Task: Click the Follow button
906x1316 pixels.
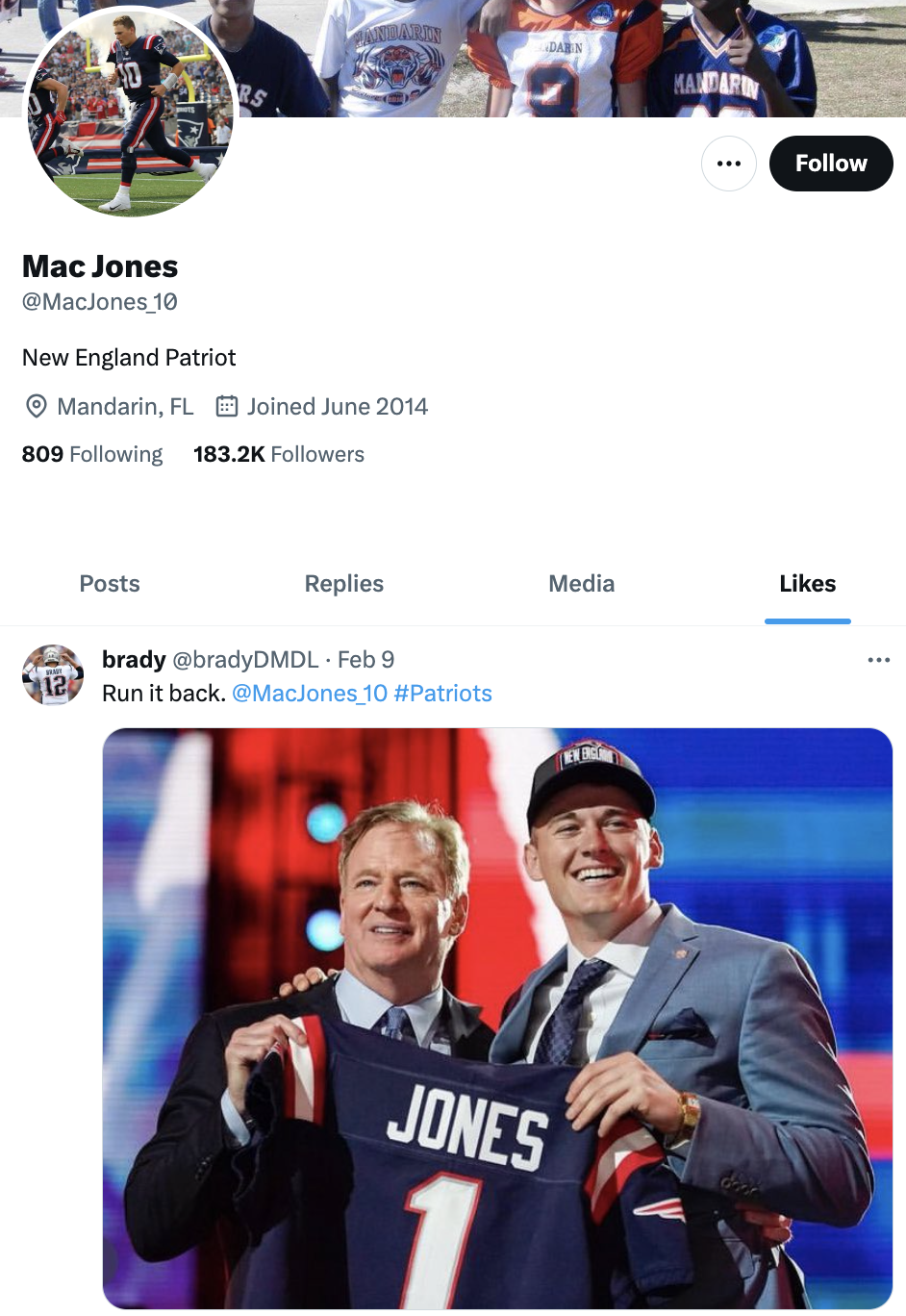Action: (x=831, y=164)
